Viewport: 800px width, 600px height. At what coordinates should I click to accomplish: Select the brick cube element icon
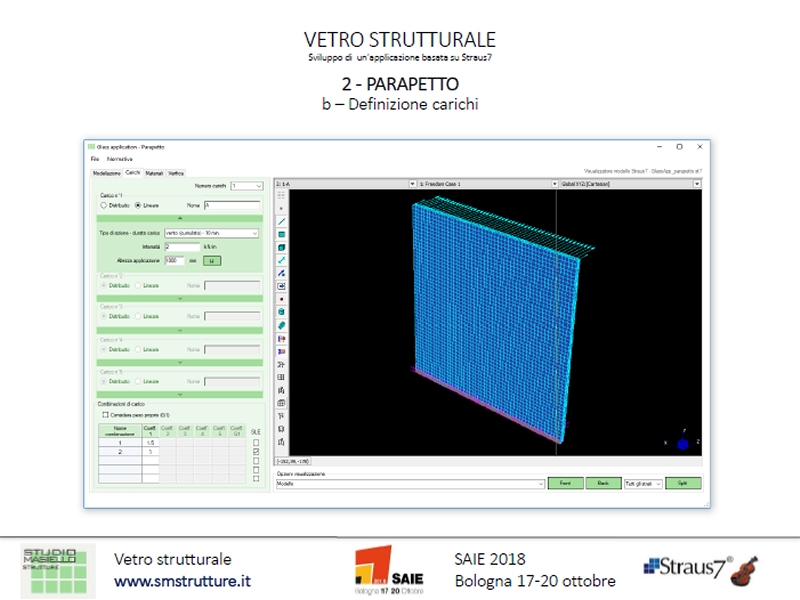[281, 247]
